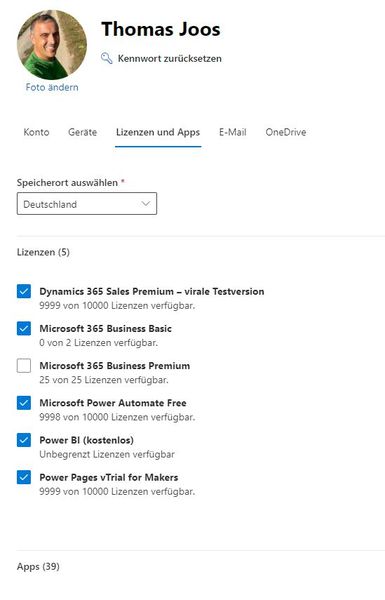Open the Speicherort auswählen dropdown showing Deutschland
This screenshot has width=385, height=600.
[87, 204]
